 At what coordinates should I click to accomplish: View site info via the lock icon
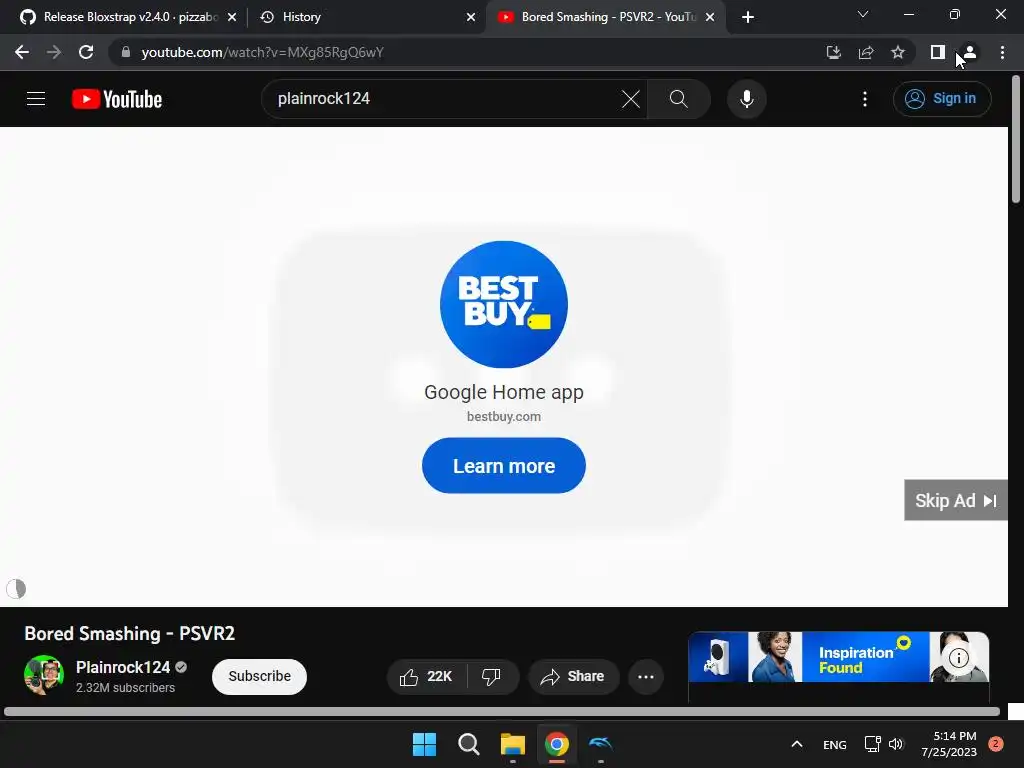[126, 52]
